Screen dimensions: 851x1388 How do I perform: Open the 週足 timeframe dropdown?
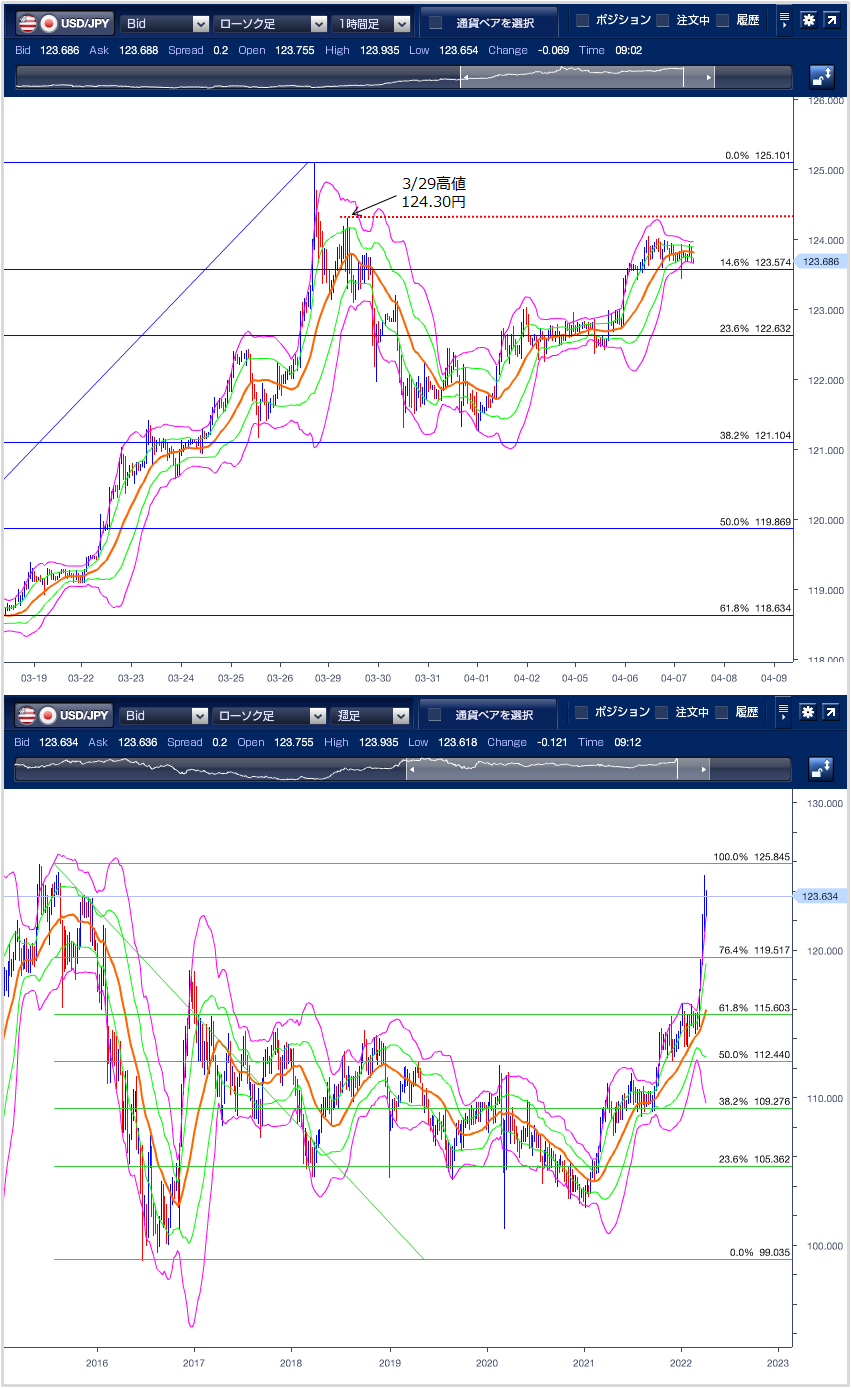click(x=371, y=716)
